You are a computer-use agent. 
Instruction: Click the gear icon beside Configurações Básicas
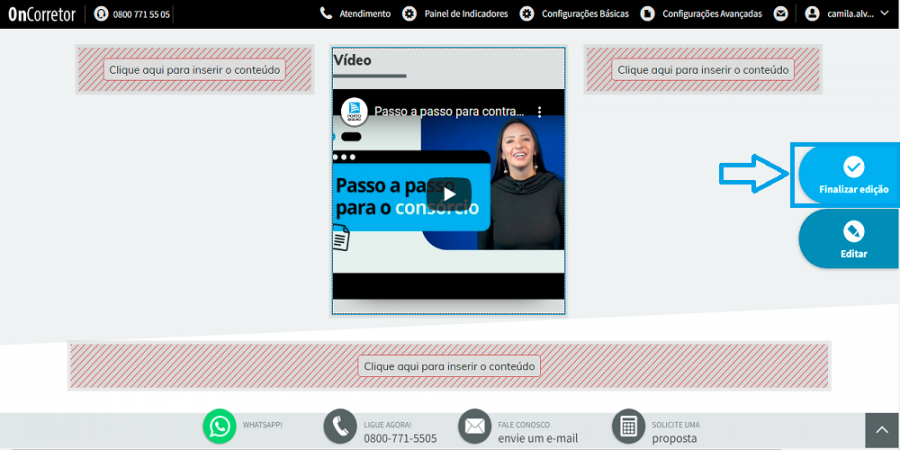526,14
